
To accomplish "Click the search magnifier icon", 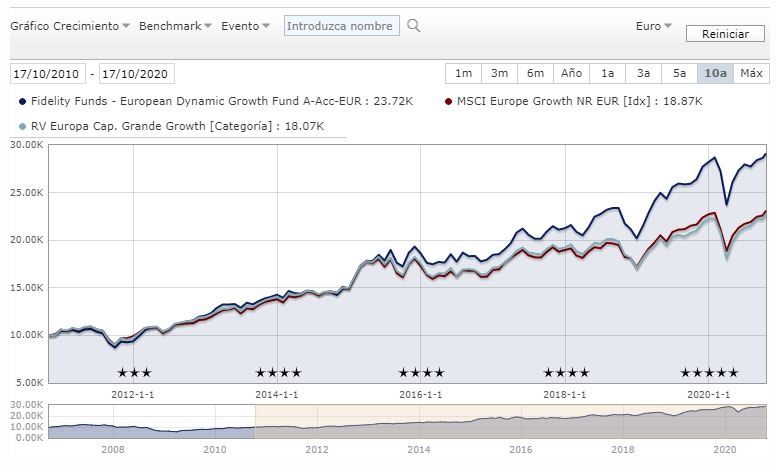I will [414, 26].
